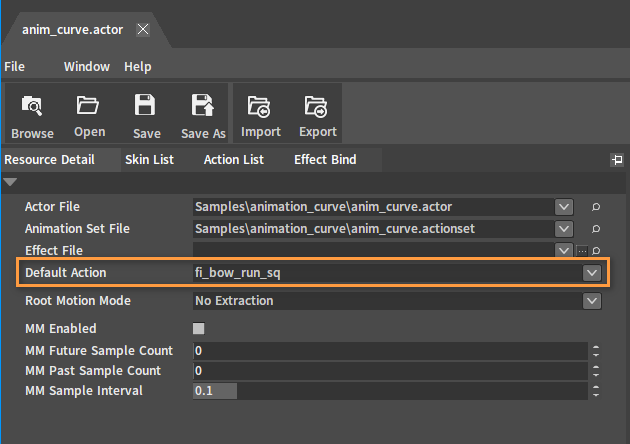
Task: Switch to the Skin List tab
Action: (149, 160)
